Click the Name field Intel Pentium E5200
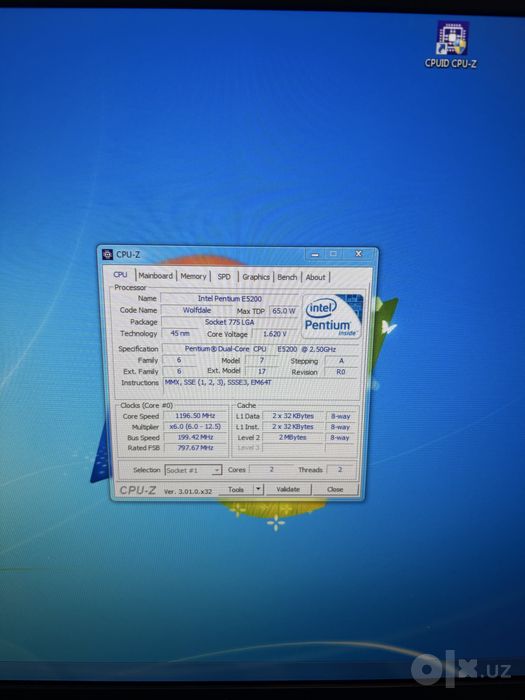 click(229, 299)
